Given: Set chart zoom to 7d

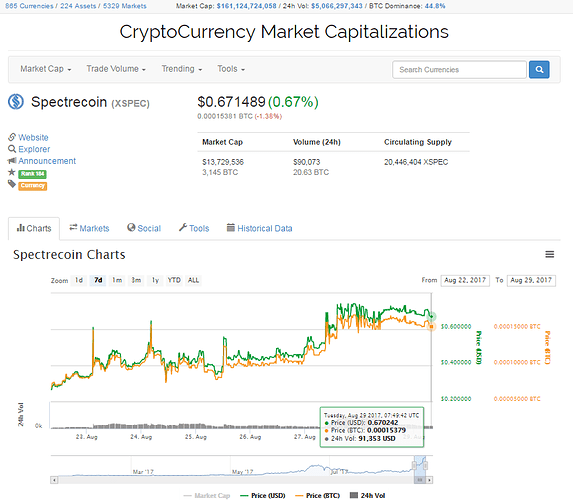Looking at the screenshot, I should [98, 280].
